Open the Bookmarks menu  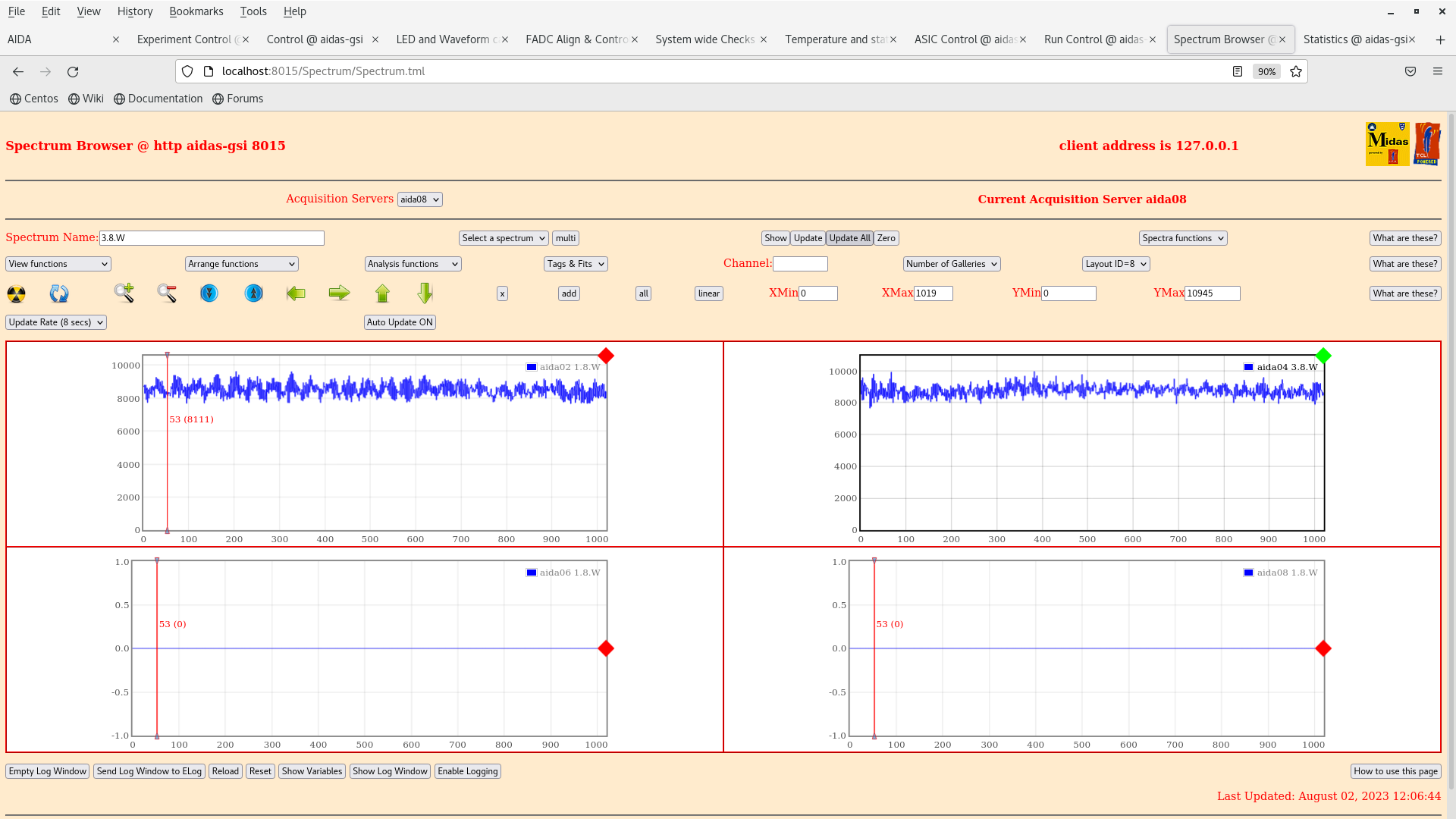coord(196,11)
